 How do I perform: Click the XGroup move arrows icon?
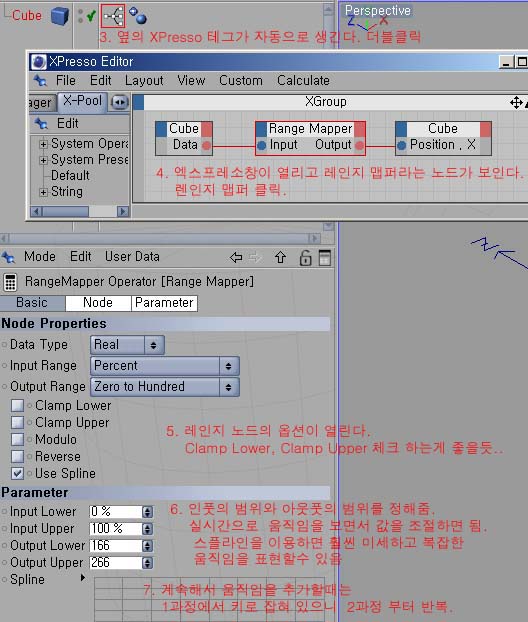tap(516, 103)
